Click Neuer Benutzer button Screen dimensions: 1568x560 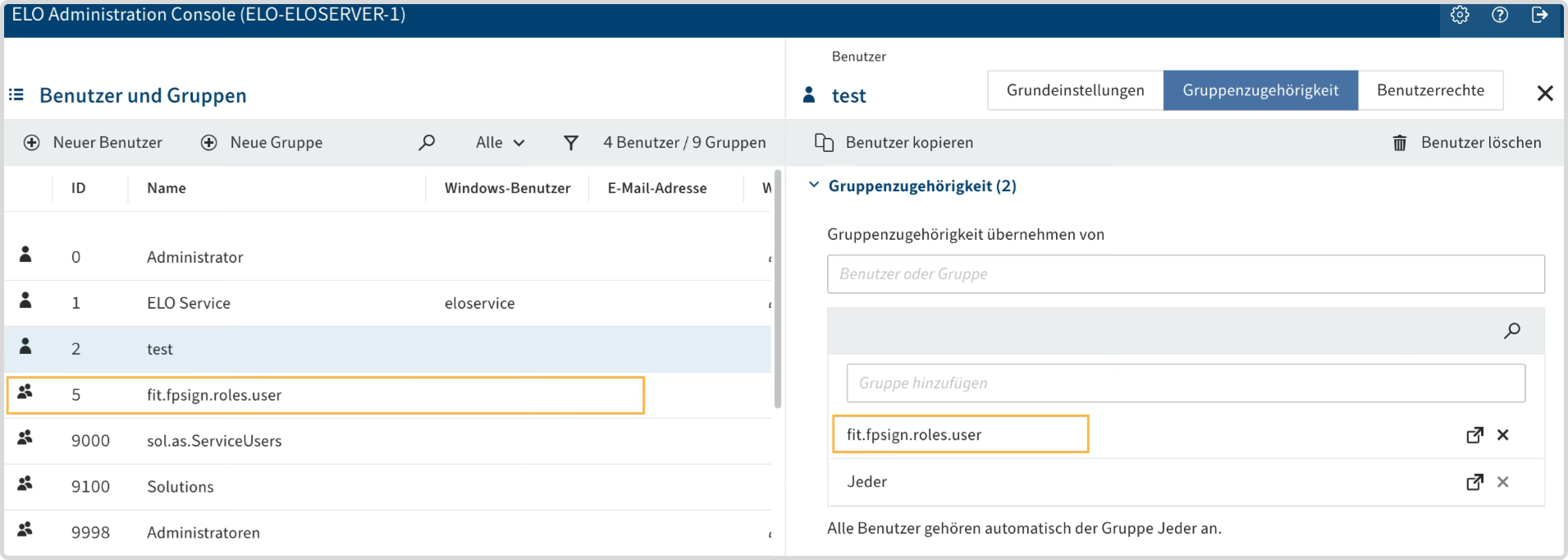coord(93,143)
